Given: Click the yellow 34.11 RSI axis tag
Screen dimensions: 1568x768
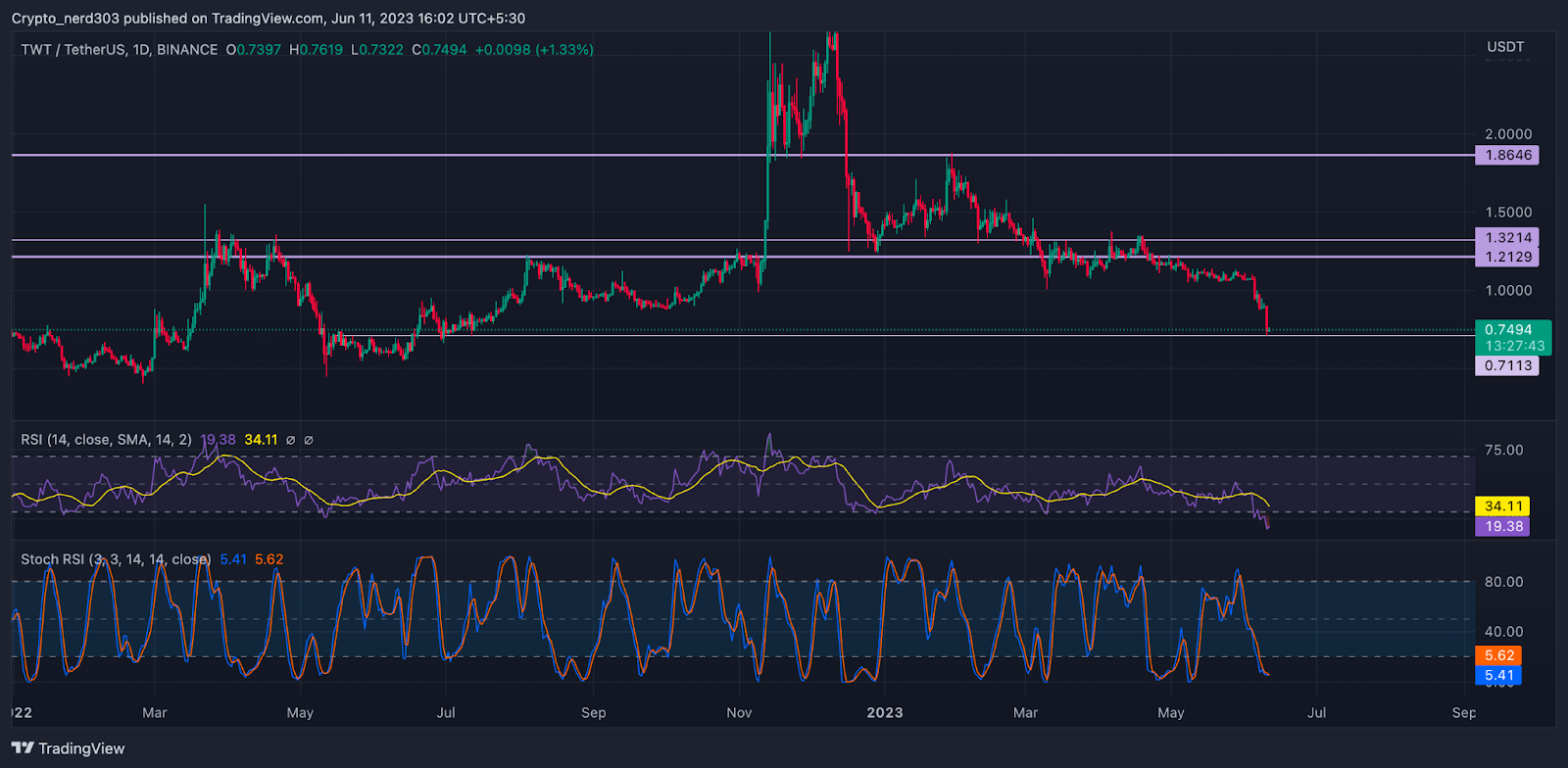Looking at the screenshot, I should (x=1503, y=505).
